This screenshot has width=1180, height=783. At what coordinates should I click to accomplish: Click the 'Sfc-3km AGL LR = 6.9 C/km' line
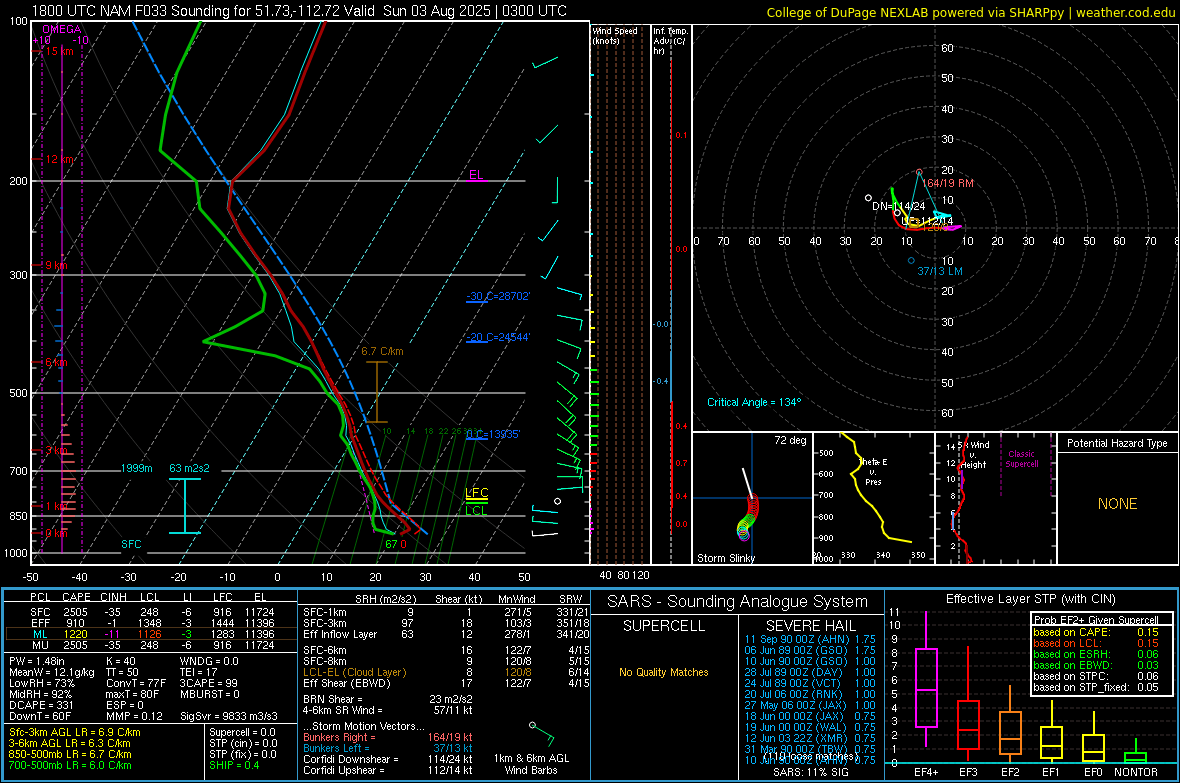tap(75, 733)
